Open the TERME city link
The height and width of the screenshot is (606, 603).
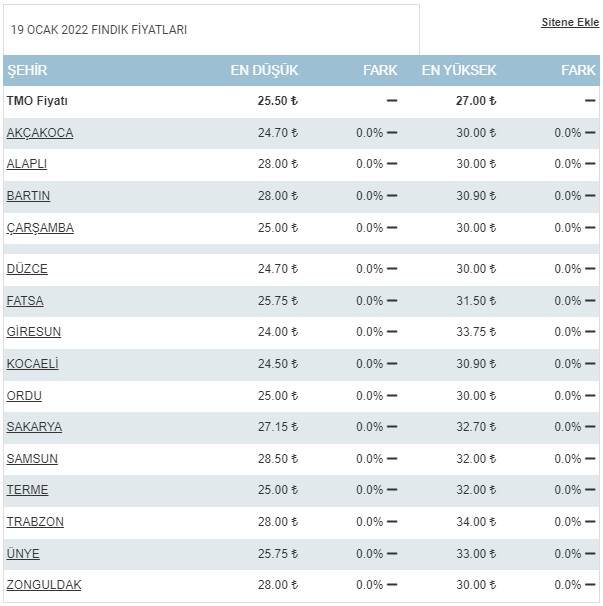[27, 490]
